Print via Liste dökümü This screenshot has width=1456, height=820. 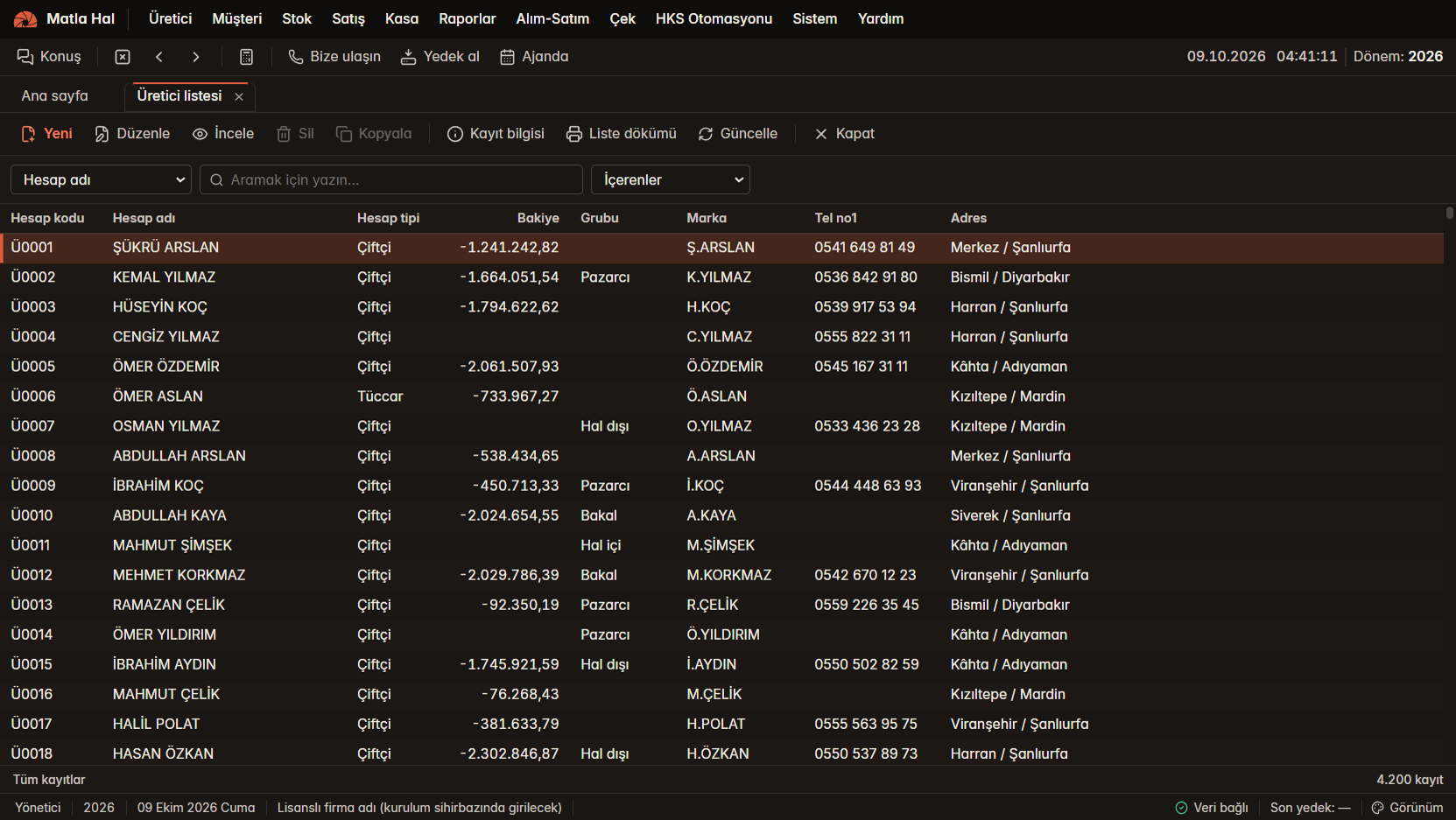(x=622, y=134)
